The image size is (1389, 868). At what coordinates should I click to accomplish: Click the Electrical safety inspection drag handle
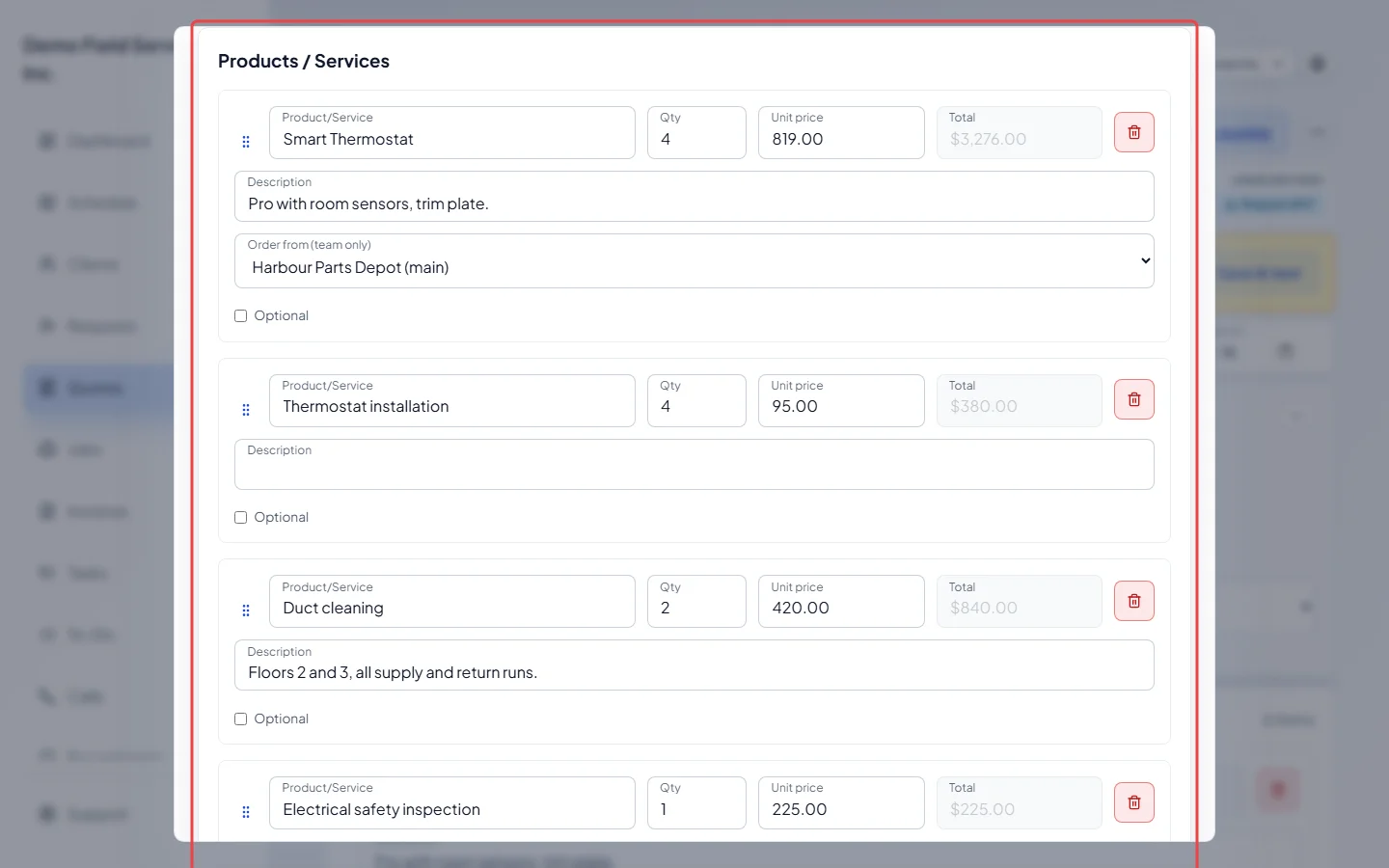point(246,812)
